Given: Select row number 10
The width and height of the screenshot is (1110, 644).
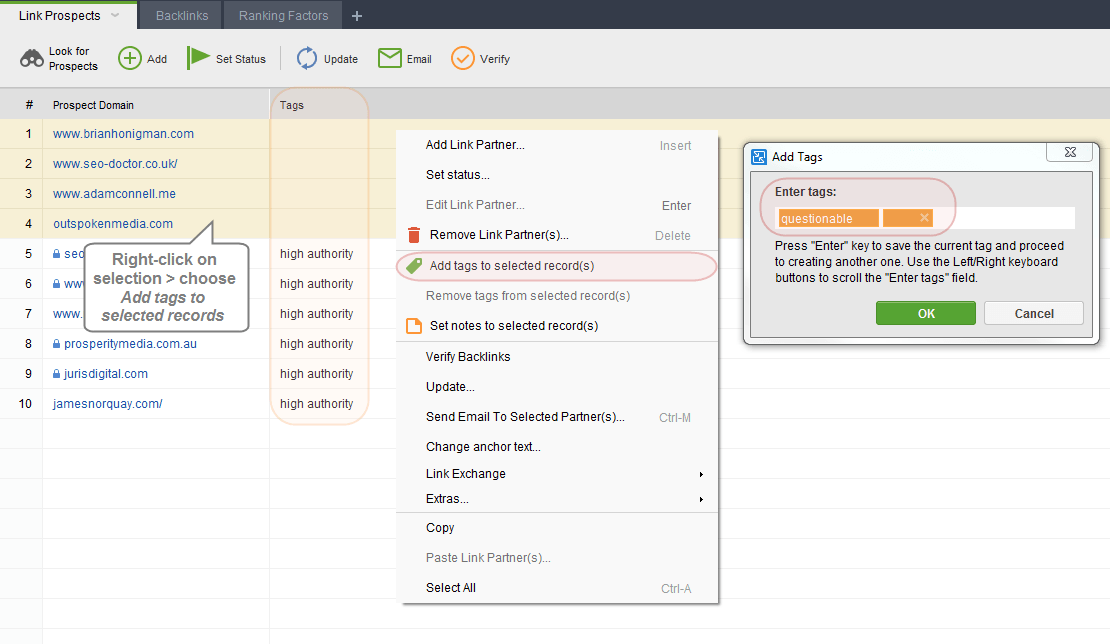Looking at the screenshot, I should [25, 403].
